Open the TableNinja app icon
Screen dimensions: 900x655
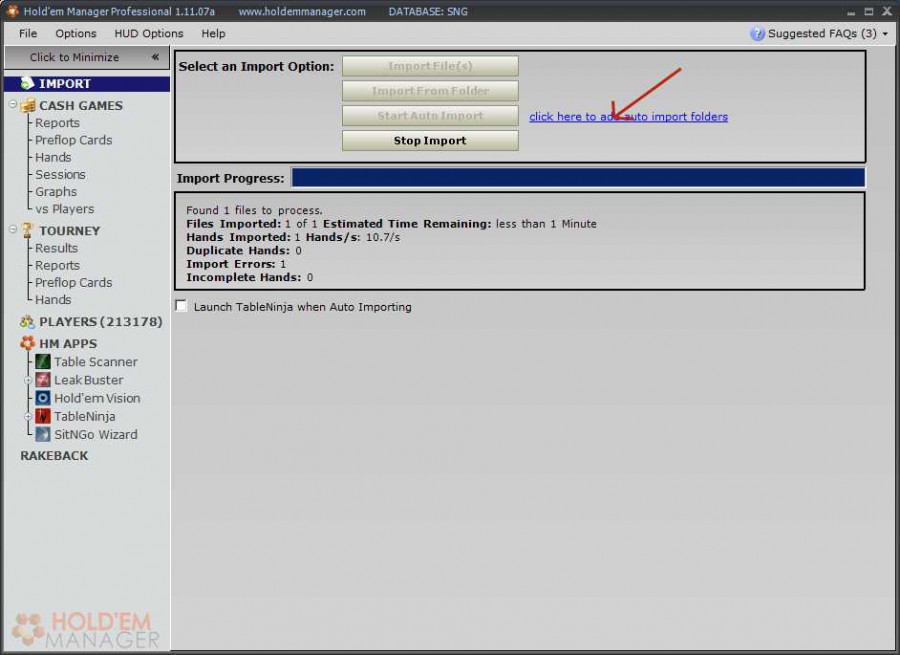[x=42, y=416]
